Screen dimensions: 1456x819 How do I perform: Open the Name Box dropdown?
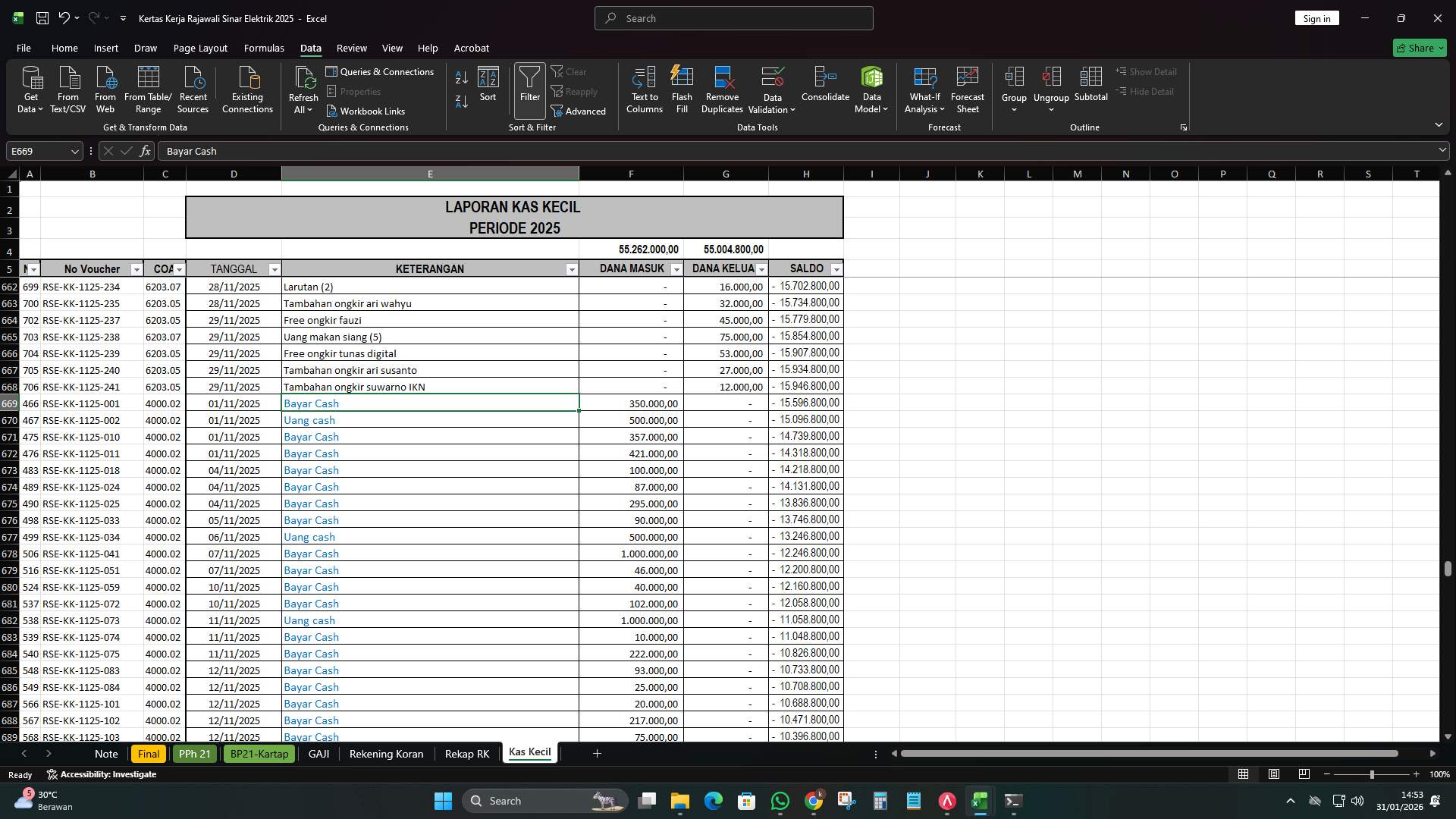pyautogui.click(x=74, y=151)
